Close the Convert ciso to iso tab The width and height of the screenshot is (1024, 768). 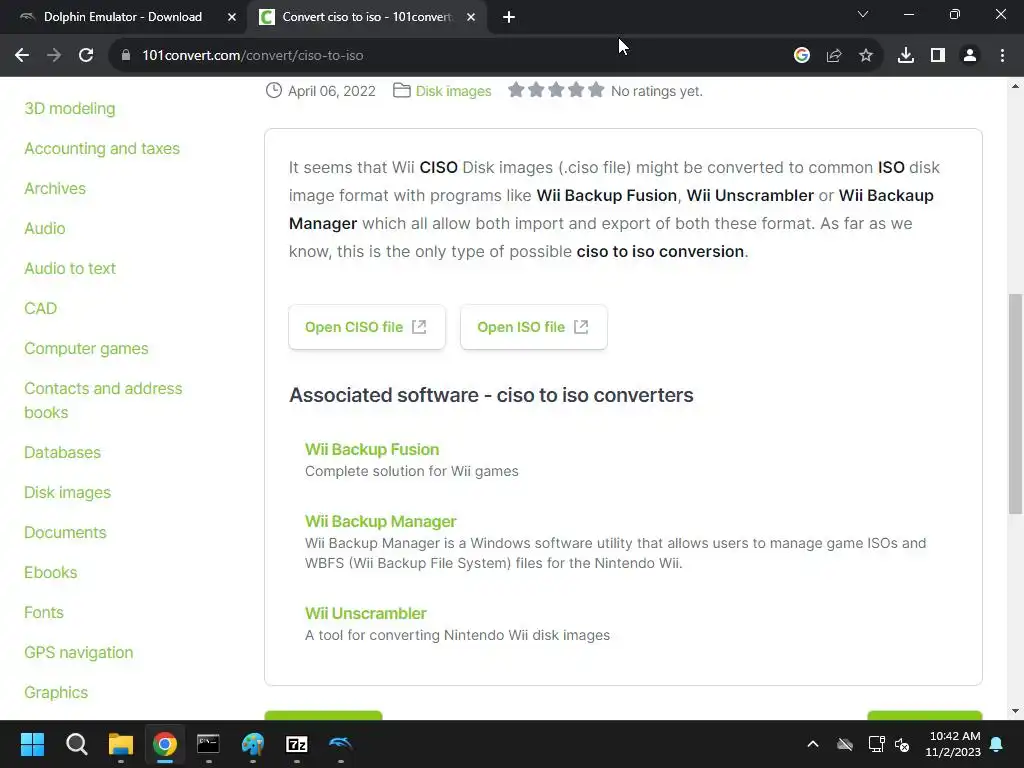(x=471, y=17)
